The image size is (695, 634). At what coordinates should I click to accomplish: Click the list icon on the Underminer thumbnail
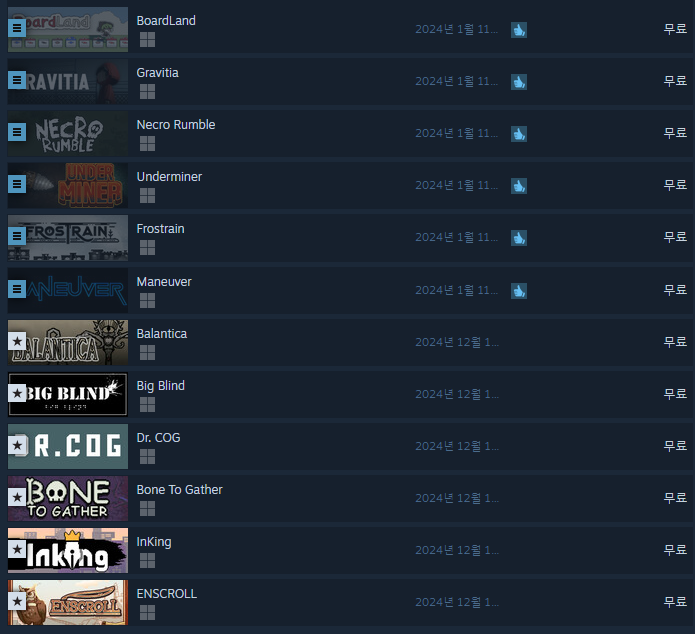click(17, 184)
